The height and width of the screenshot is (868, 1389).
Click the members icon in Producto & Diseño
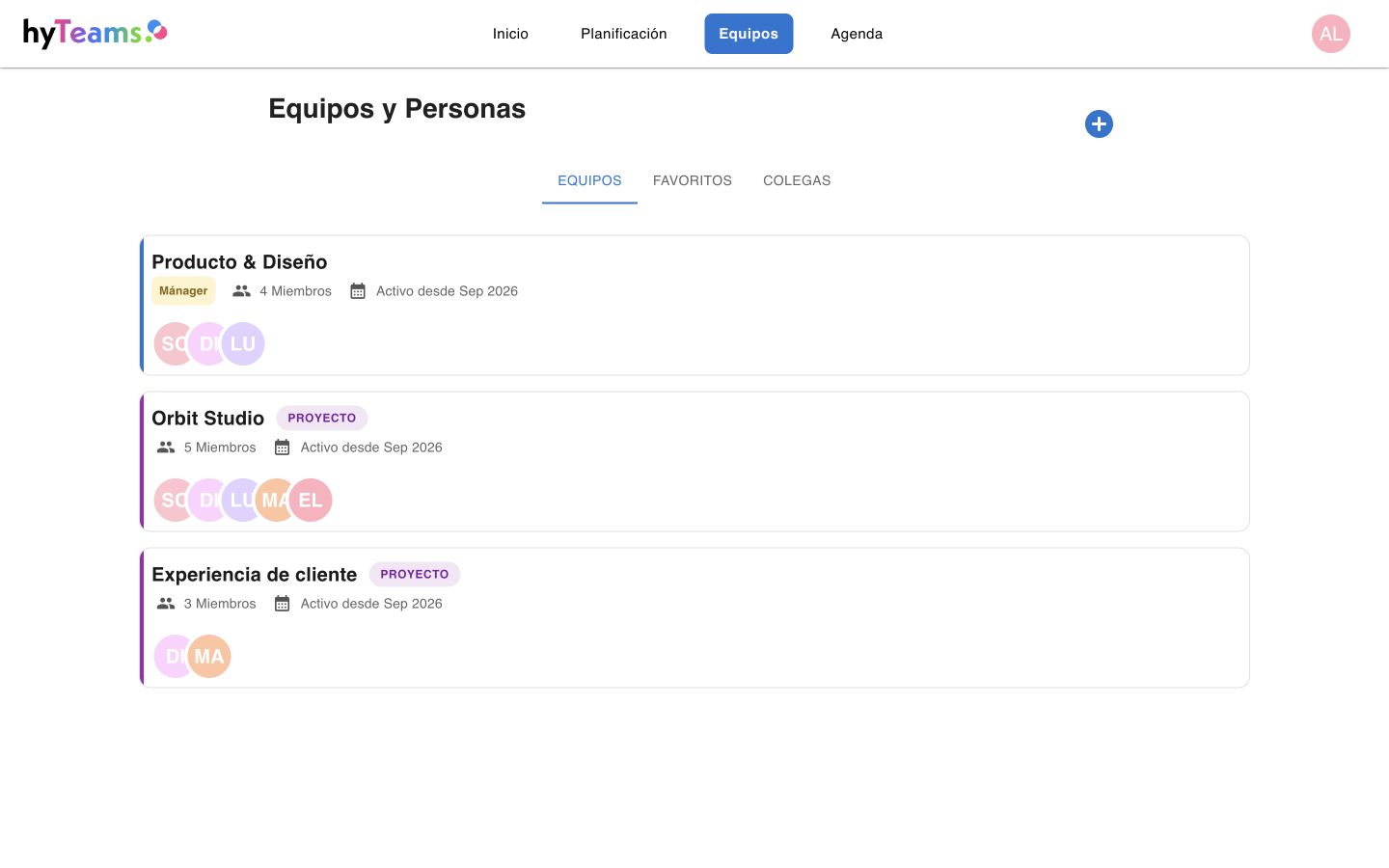point(241,290)
